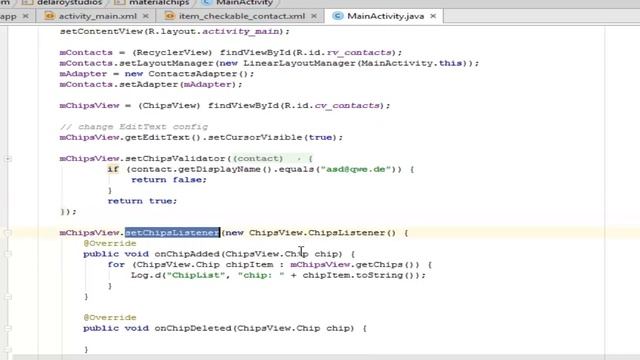
Task: Switch to the activity_main.xml tab
Action: [x=97, y=16]
